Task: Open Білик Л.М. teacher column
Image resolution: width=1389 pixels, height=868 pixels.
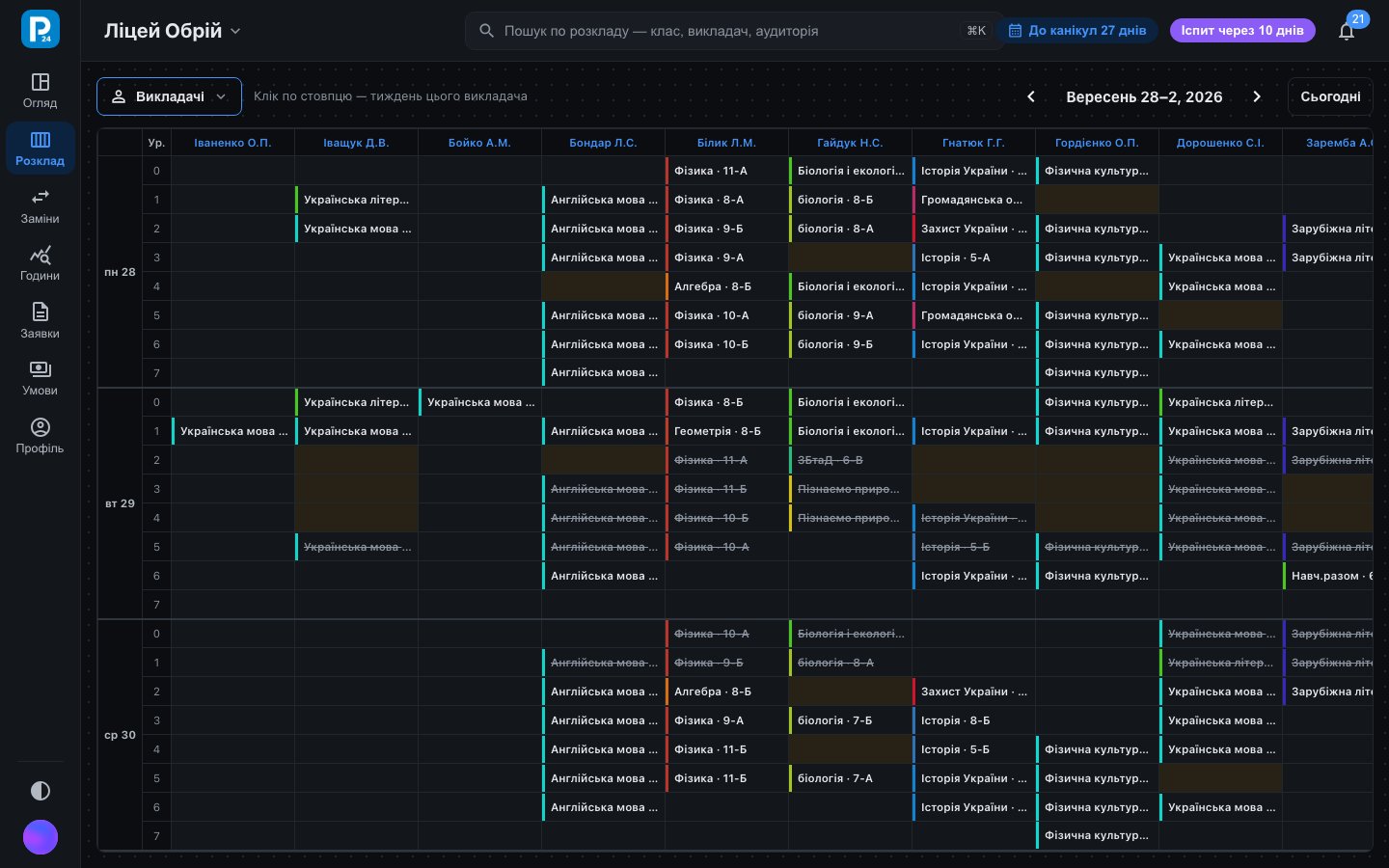Action: 726,143
